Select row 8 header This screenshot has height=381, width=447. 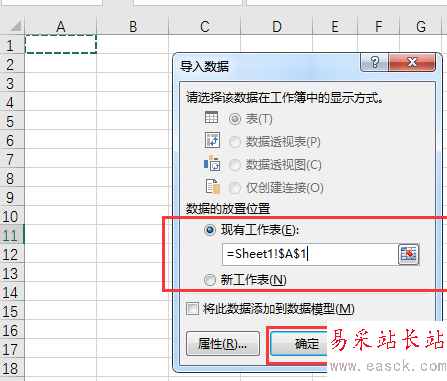12,177
